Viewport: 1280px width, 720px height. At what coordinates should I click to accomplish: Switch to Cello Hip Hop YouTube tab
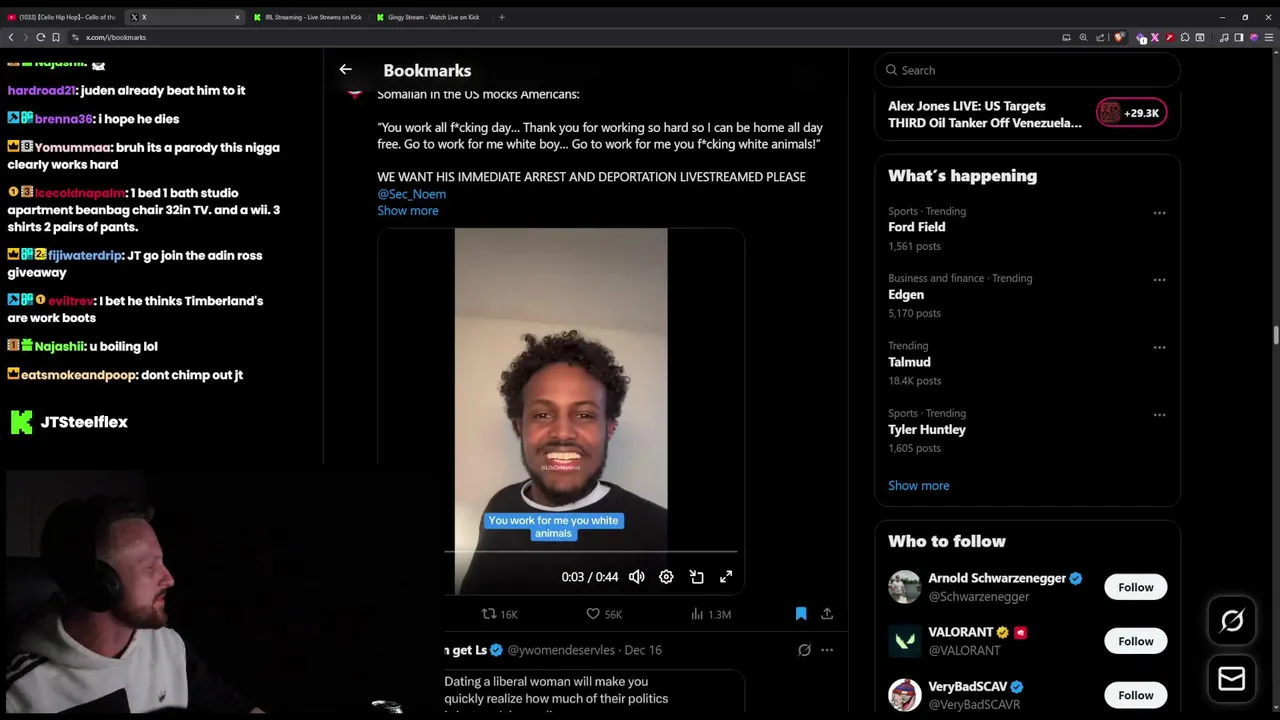coord(62,17)
